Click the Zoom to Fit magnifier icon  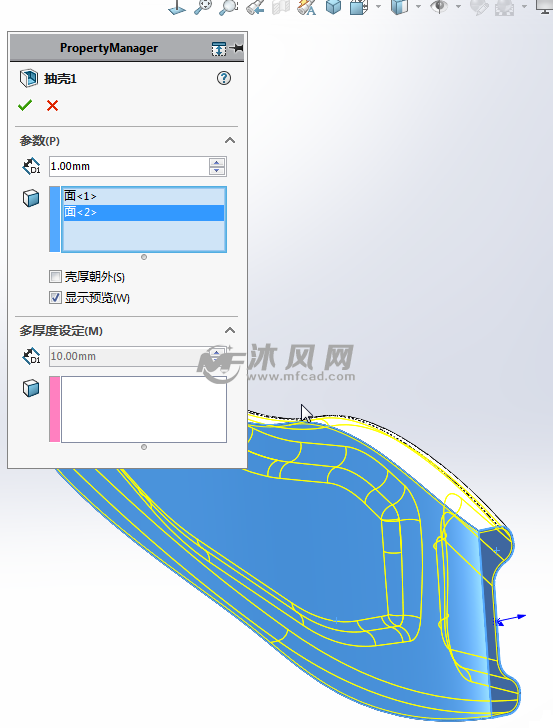click(203, 6)
